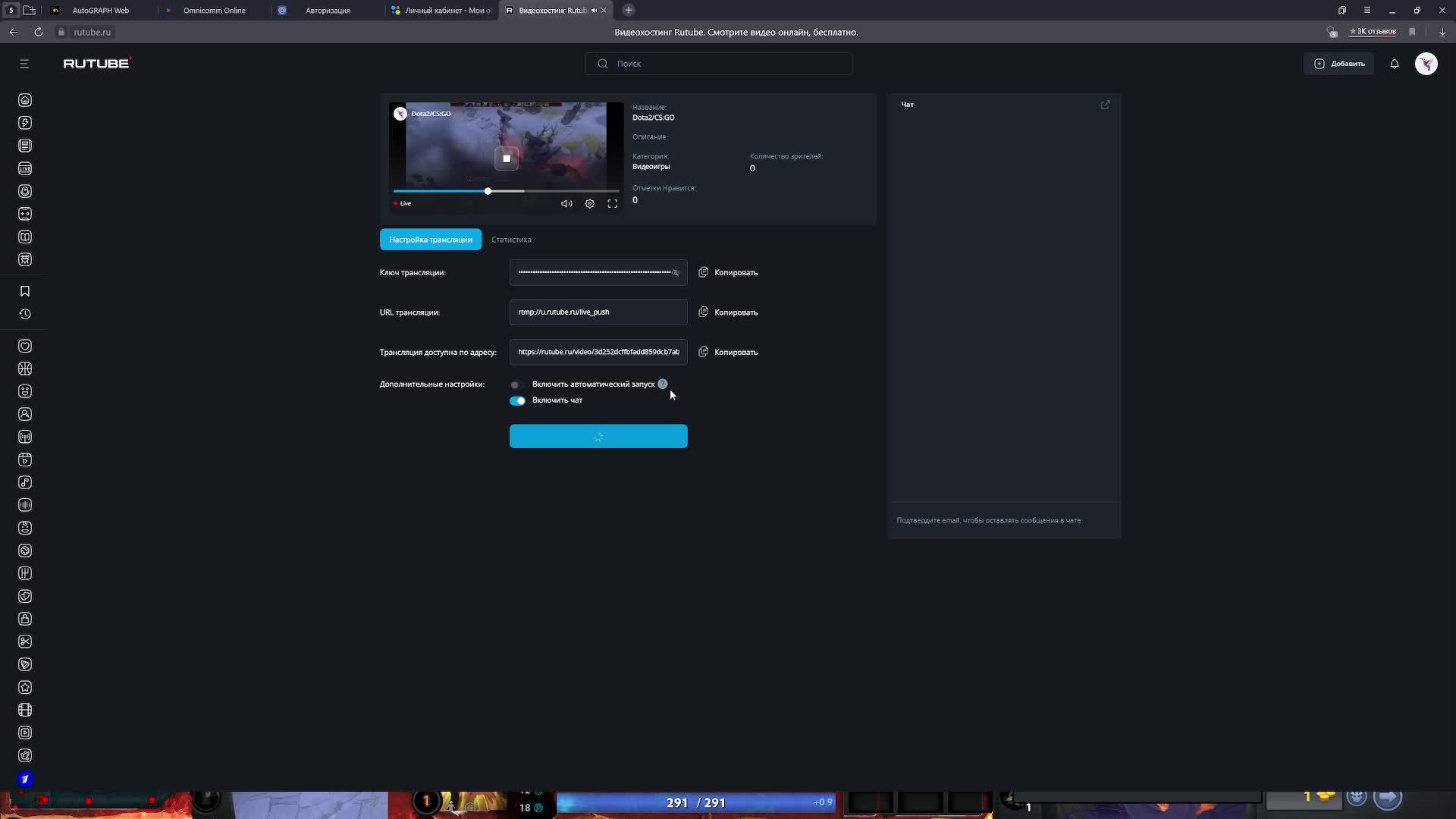The height and width of the screenshot is (819, 1456).
Task: Copy the stream key
Action: click(x=728, y=272)
